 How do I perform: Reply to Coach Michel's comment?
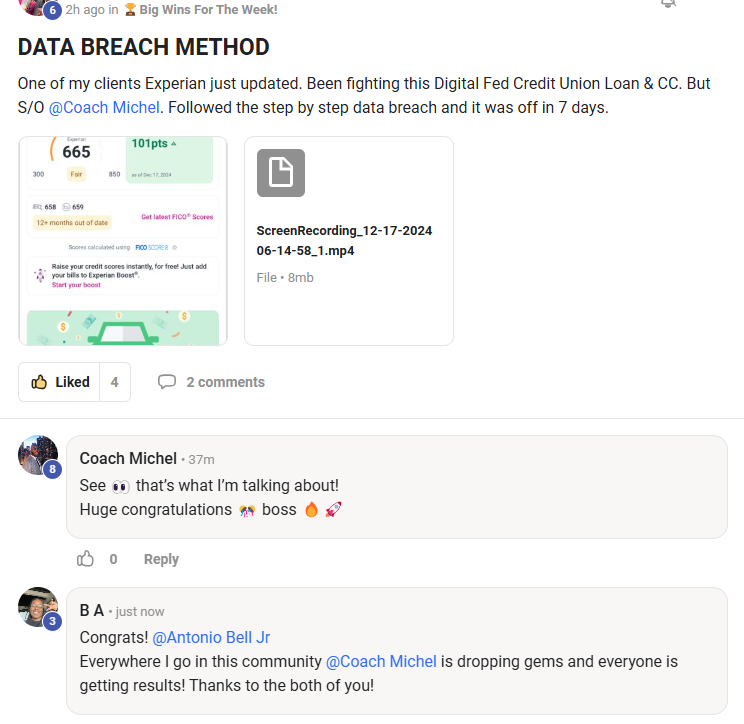click(x=161, y=559)
